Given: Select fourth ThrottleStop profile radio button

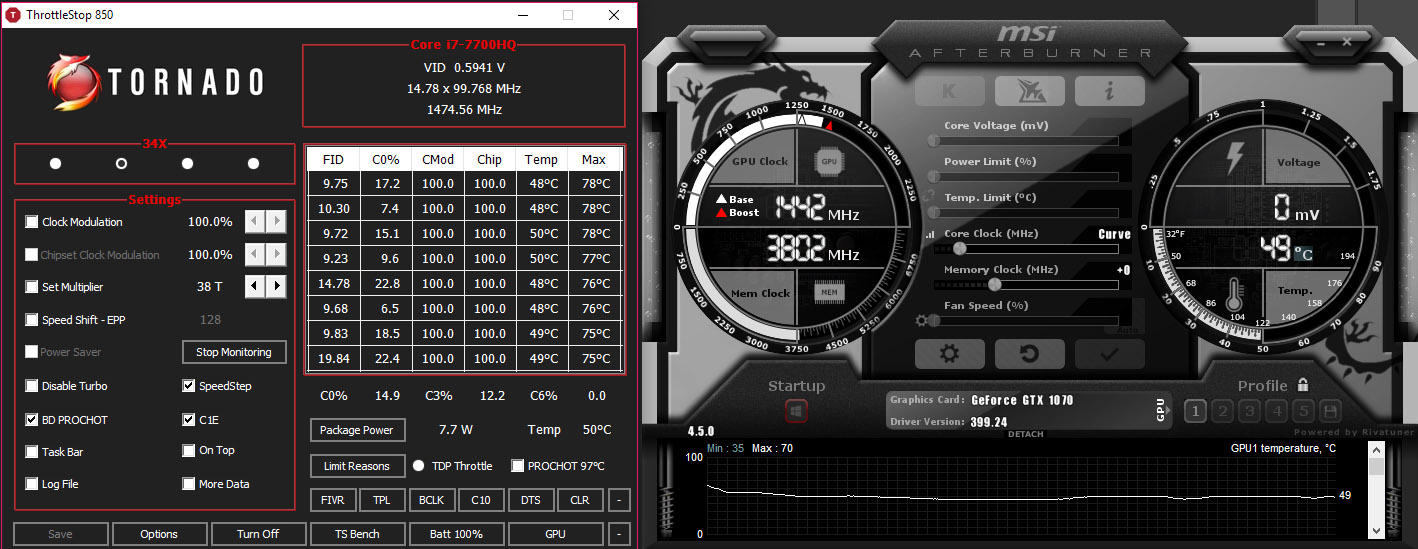Looking at the screenshot, I should coord(253,163).
